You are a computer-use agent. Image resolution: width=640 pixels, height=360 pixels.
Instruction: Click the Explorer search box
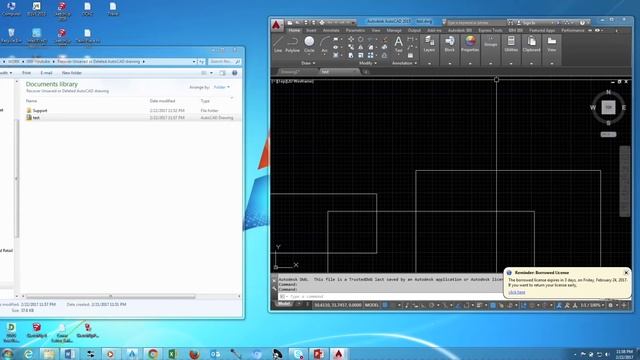tap(224, 62)
